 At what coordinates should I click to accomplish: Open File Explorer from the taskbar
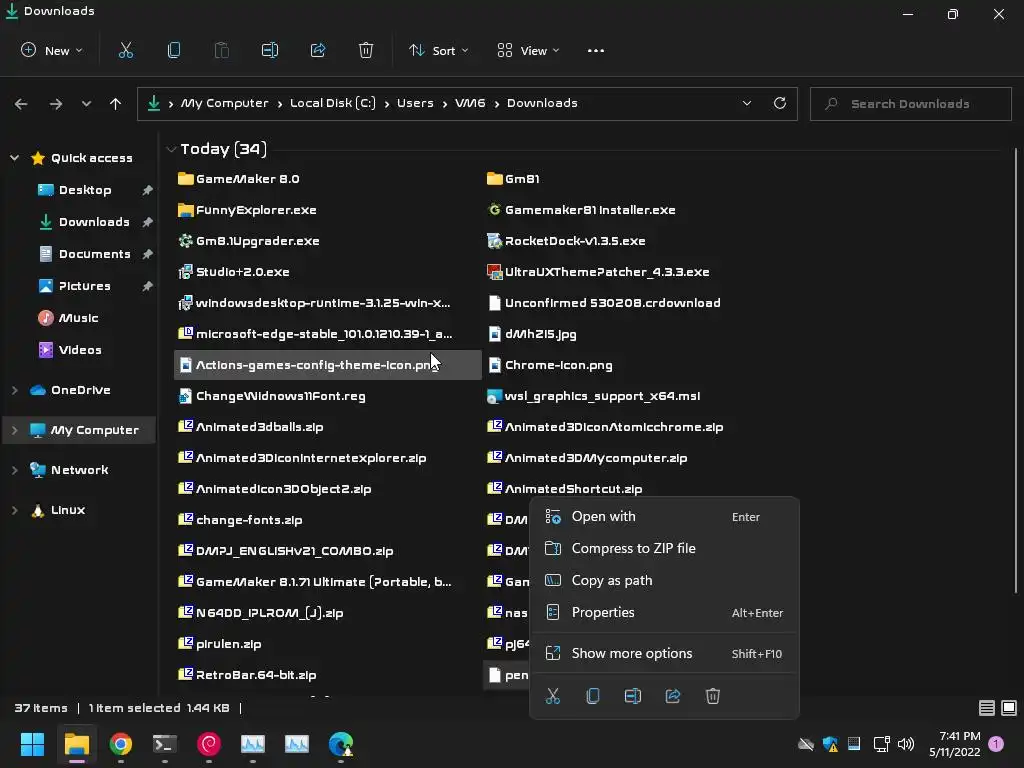click(76, 744)
